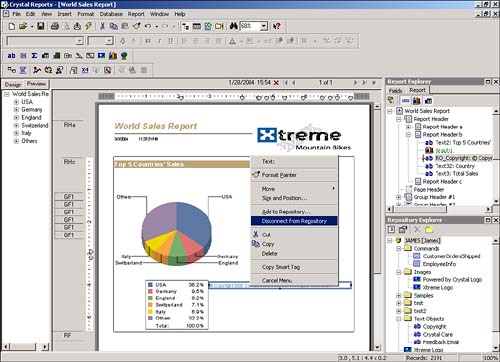Click the binoculars Find icon
Image resolution: width=500 pixels, height=362 pixels.
tap(234, 26)
